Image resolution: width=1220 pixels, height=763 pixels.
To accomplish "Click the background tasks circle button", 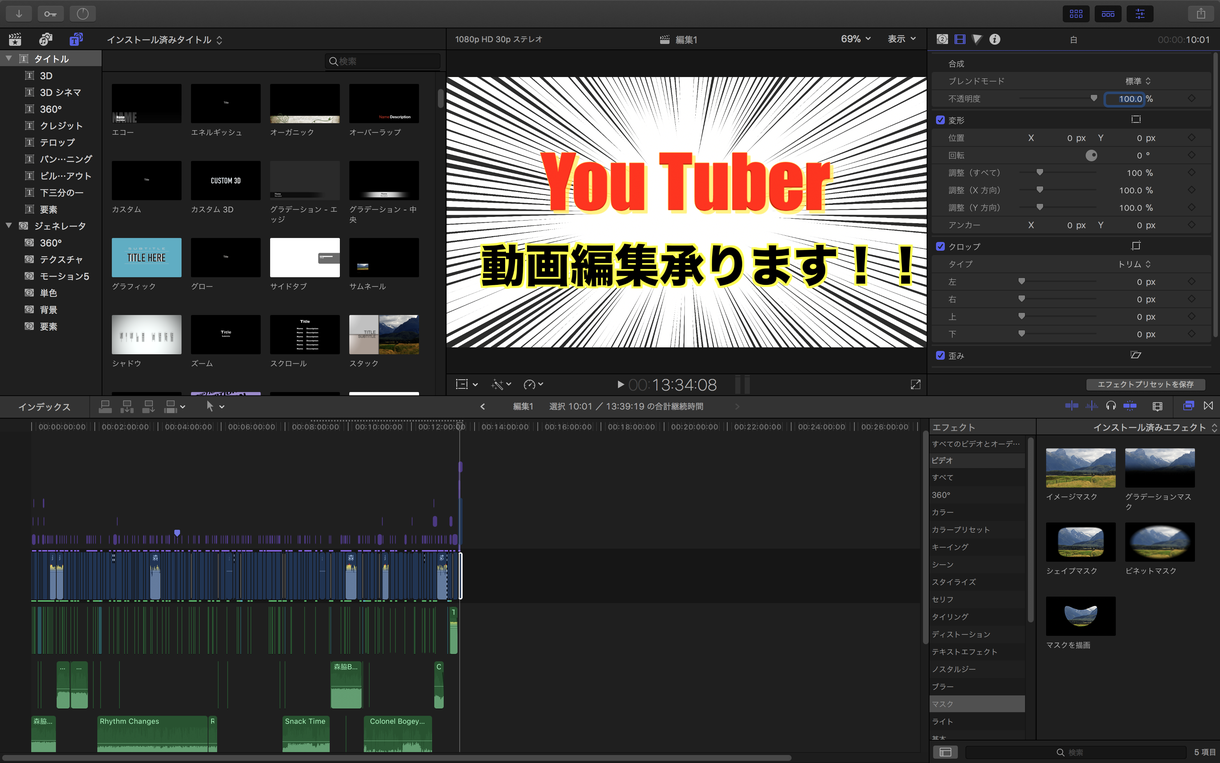I will pyautogui.click(x=82, y=14).
